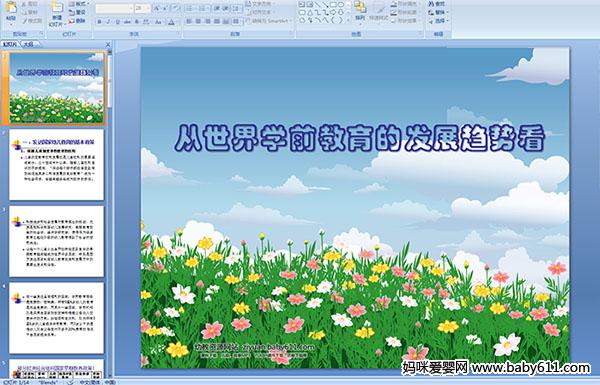Open the slide Layout dropdown
The image size is (600, 385).
click(x=79, y=4)
